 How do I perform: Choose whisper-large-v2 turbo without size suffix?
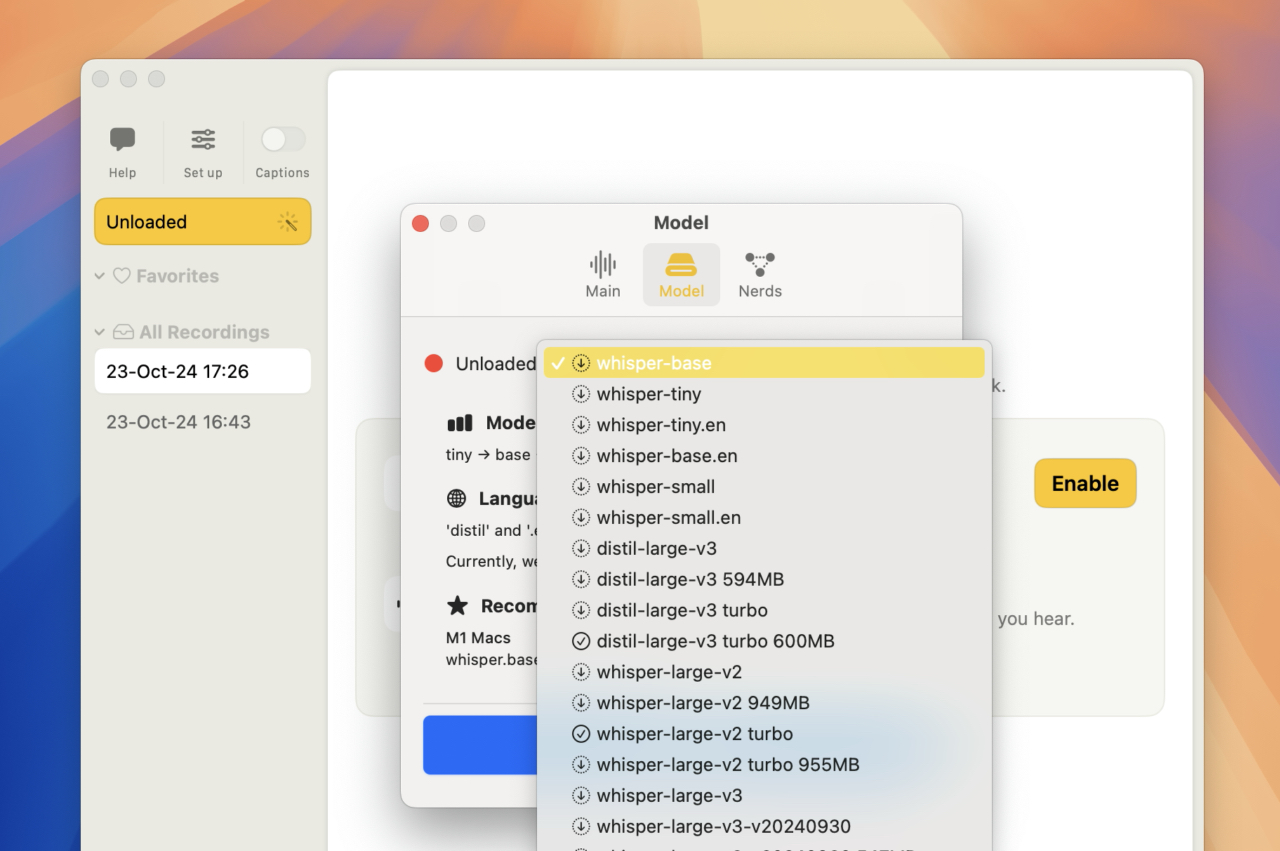point(764,734)
